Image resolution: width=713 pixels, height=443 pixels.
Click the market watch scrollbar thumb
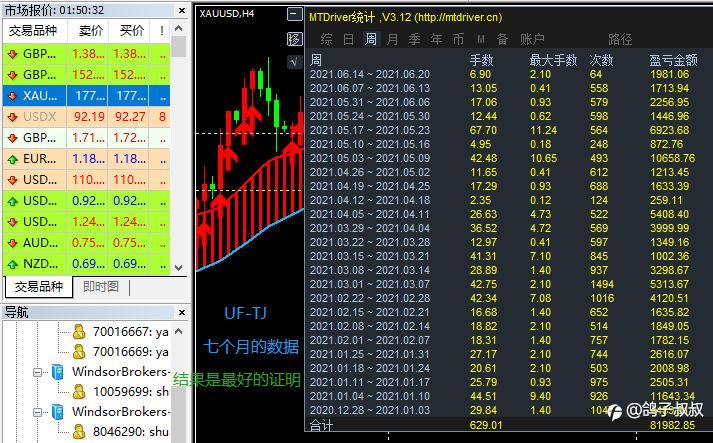pyautogui.click(x=179, y=46)
